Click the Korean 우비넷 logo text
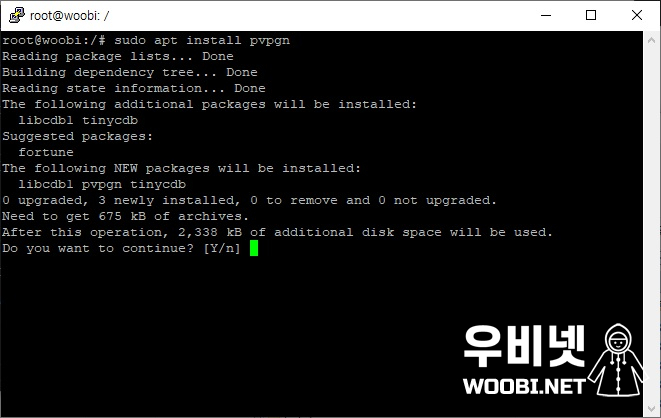This screenshot has width=661, height=418. [524, 346]
